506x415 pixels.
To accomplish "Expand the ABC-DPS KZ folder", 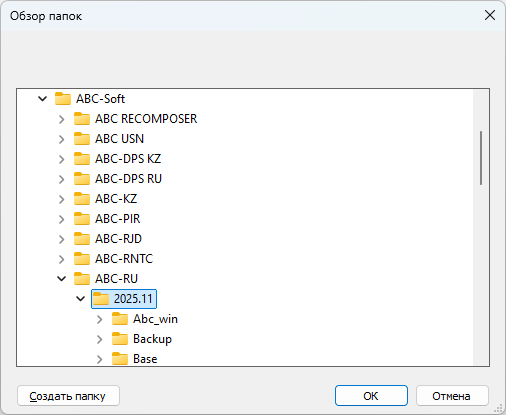I will tap(62, 159).
